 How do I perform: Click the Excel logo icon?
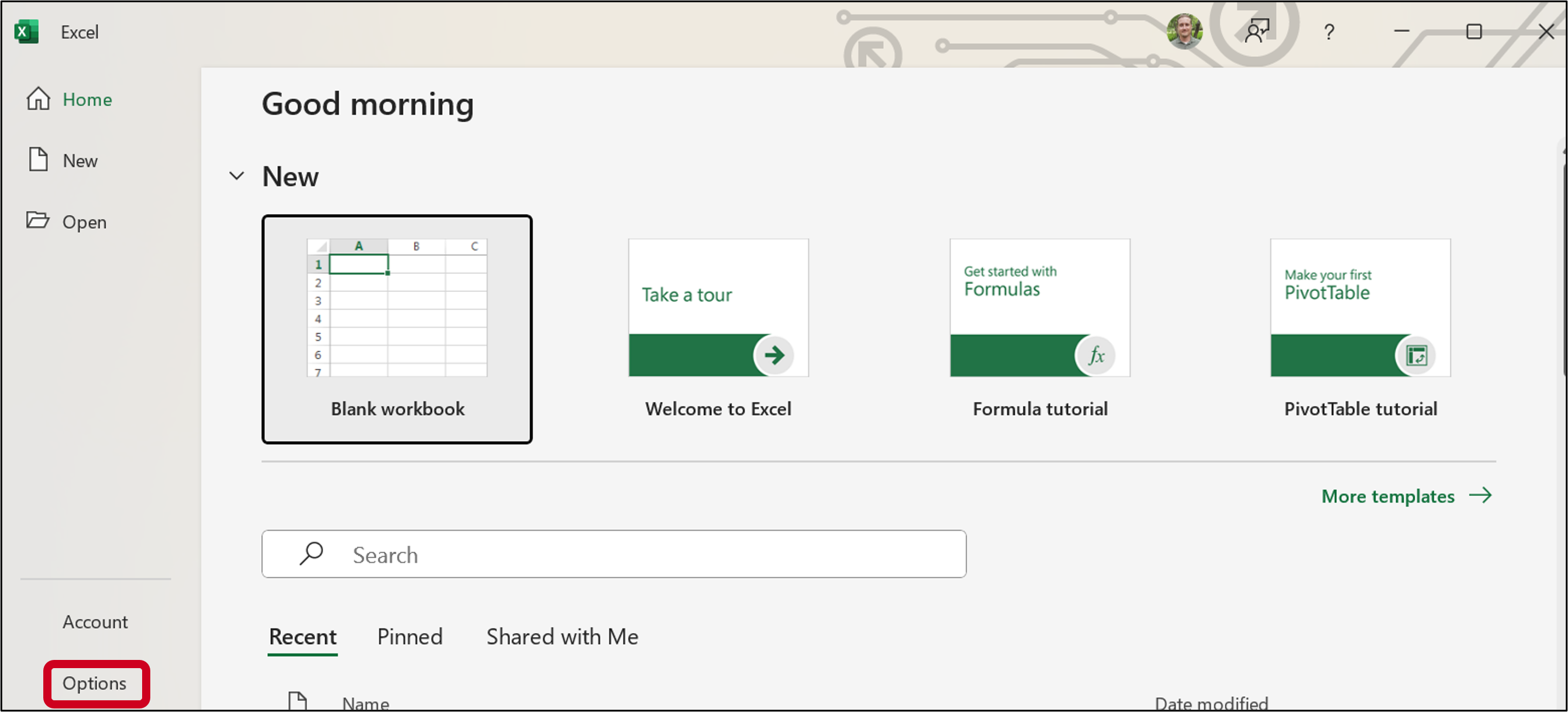click(x=27, y=32)
